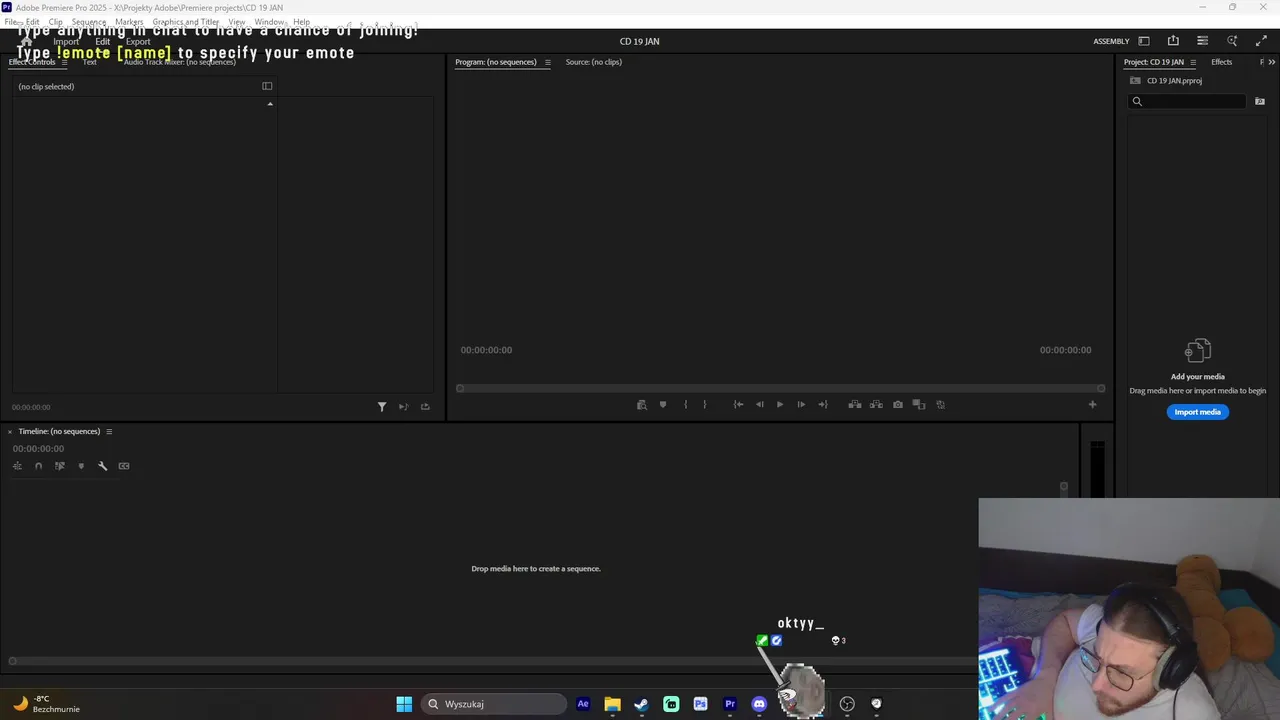
Task: Click the export icon at Effect Controls bottom
Action: (425, 407)
